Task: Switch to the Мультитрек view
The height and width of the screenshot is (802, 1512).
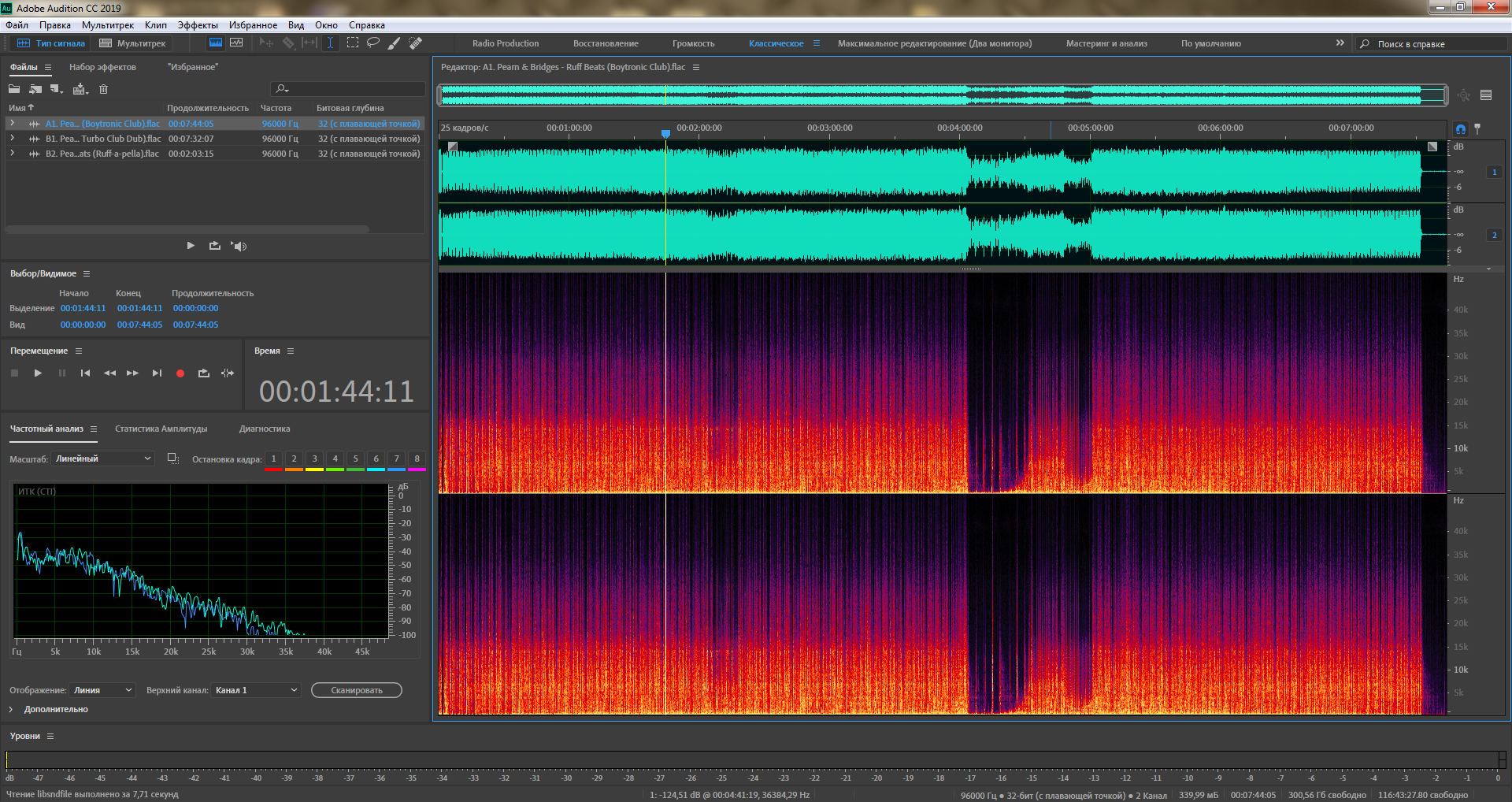Action: coord(132,43)
